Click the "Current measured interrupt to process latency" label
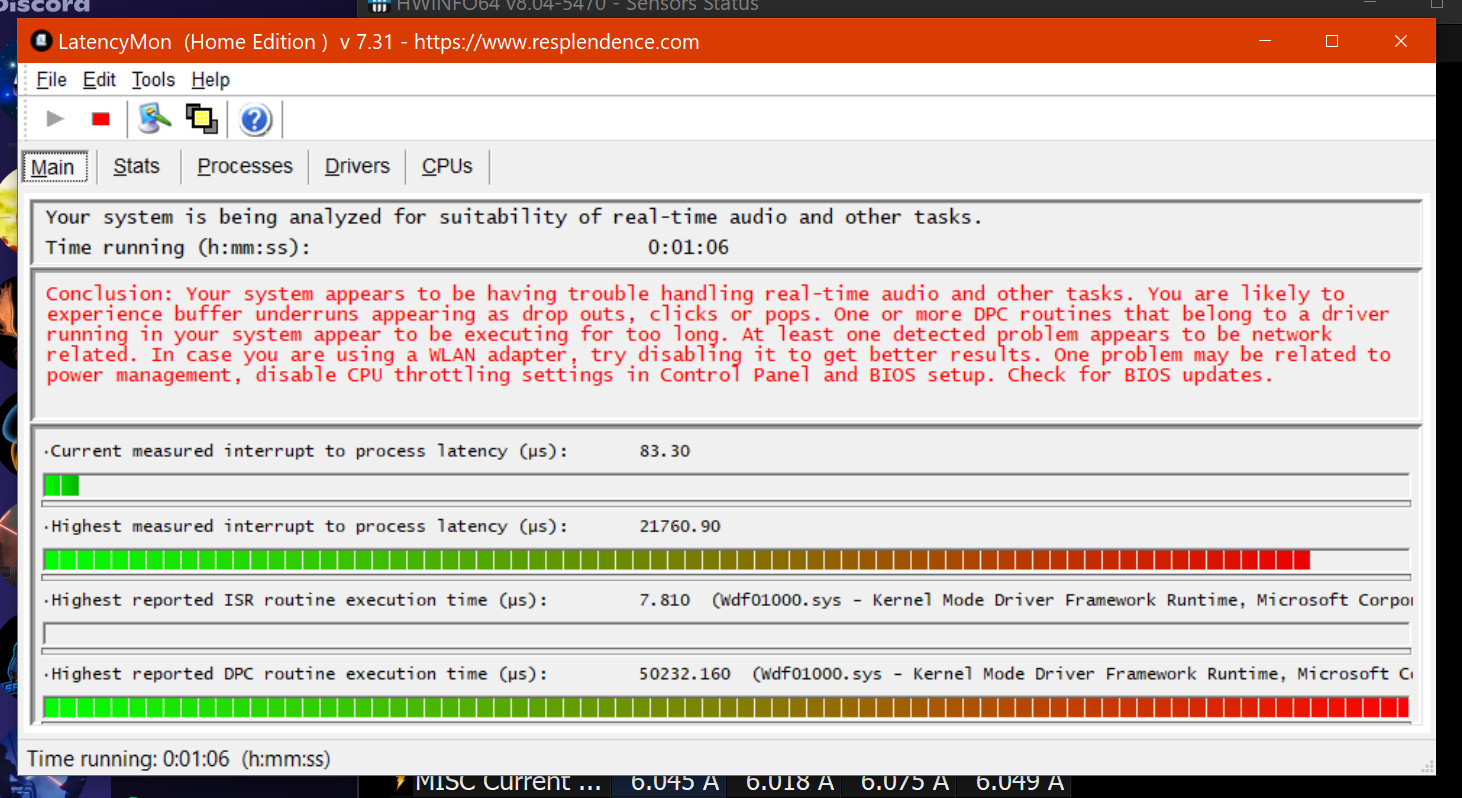The width and height of the screenshot is (1462, 798). (309, 451)
